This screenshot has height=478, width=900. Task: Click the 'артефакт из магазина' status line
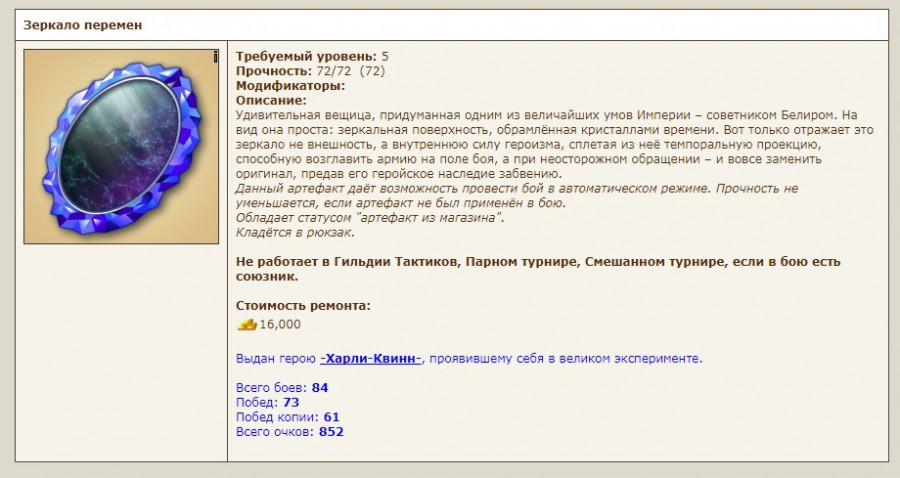pyautogui.click(x=370, y=218)
